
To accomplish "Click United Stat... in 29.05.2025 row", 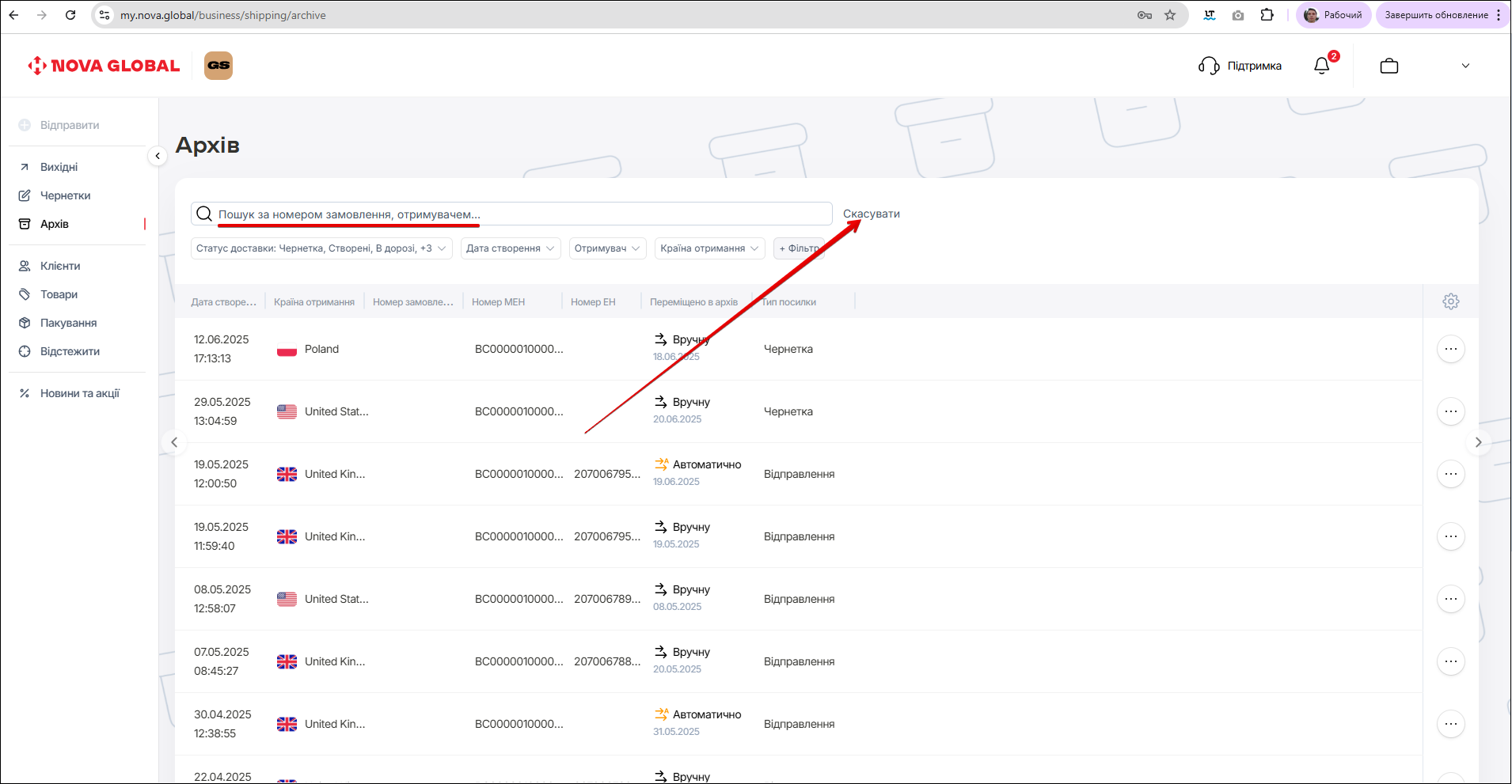I will (x=336, y=411).
